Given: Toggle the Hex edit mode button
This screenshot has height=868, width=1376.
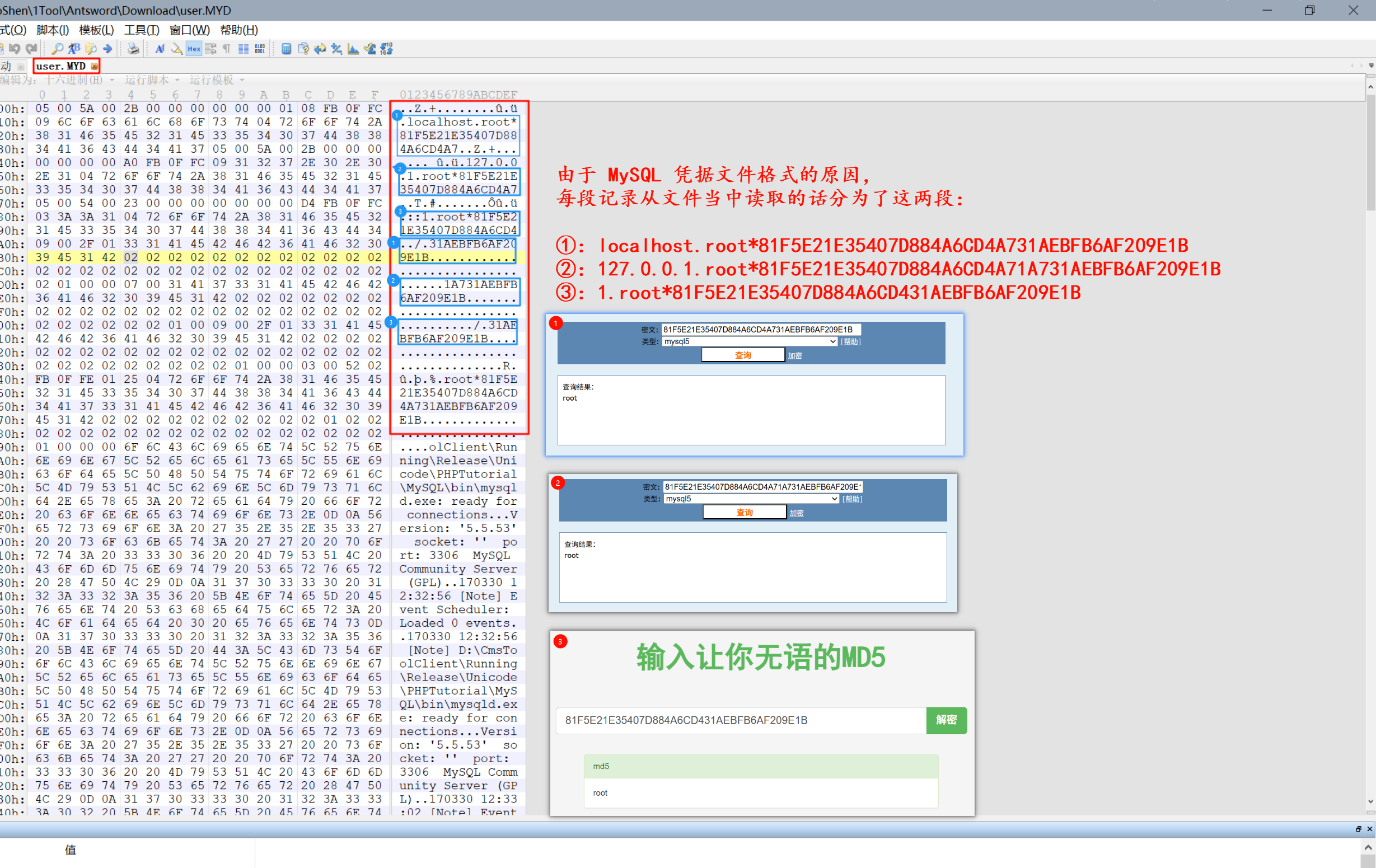Looking at the screenshot, I should [194, 49].
